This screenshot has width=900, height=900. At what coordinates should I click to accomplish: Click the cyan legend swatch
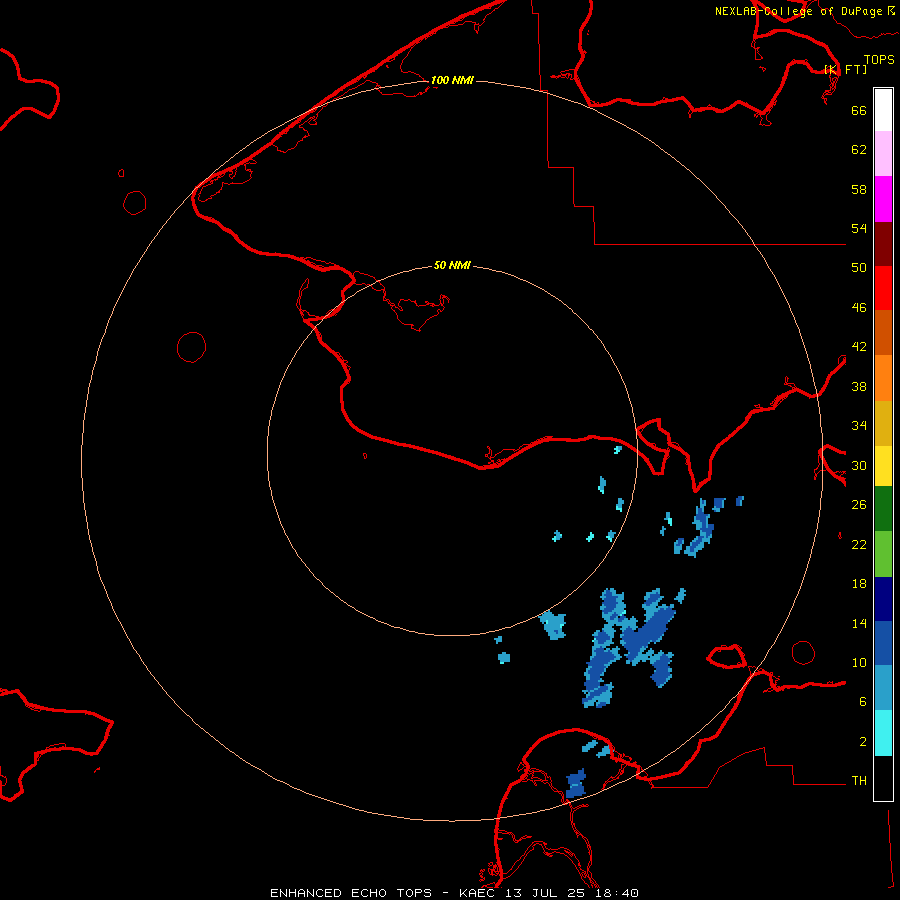[883, 733]
